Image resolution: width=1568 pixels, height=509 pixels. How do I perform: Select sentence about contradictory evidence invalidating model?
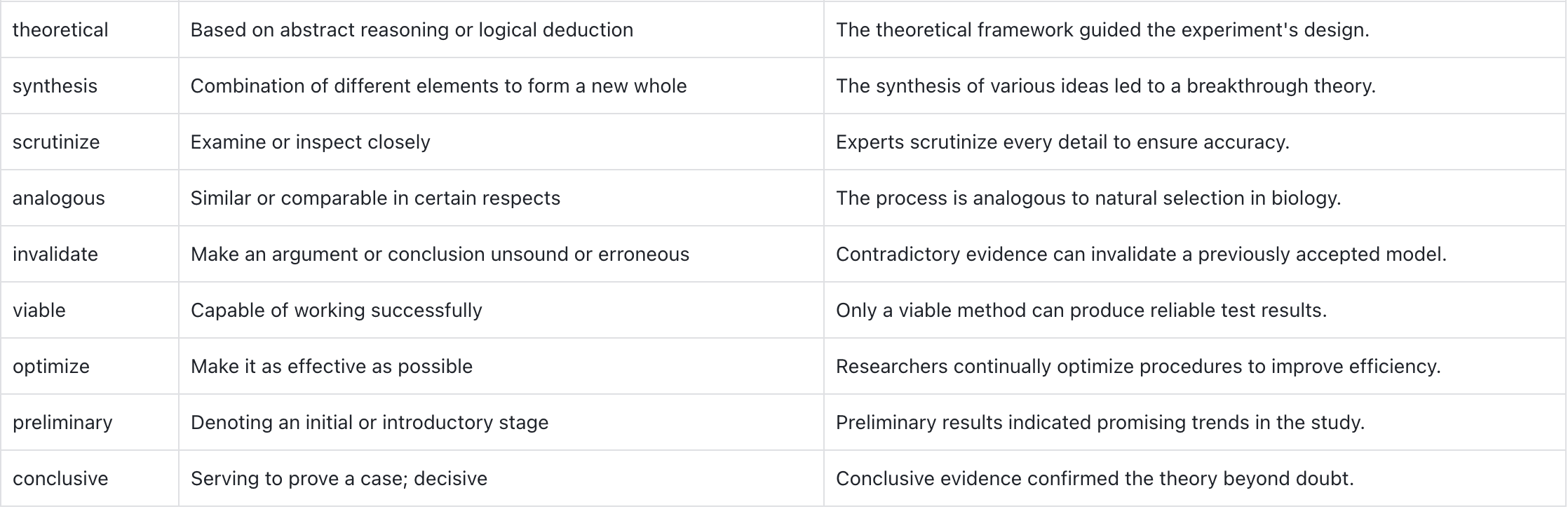(x=1141, y=254)
